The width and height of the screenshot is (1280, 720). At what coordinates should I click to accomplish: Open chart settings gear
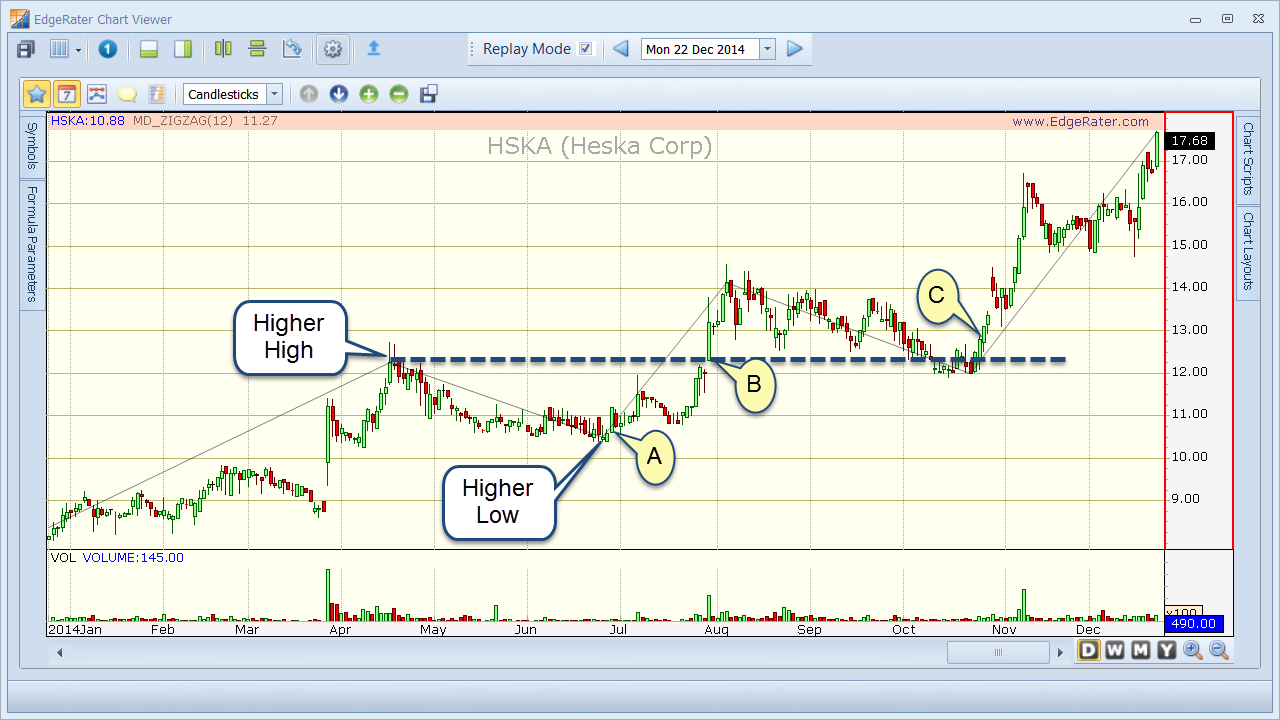(x=333, y=49)
